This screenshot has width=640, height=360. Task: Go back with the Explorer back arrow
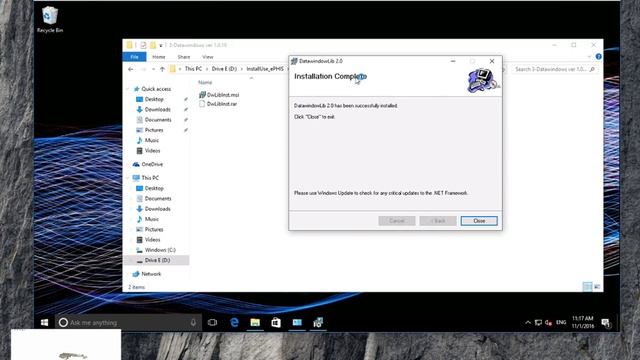[131, 69]
